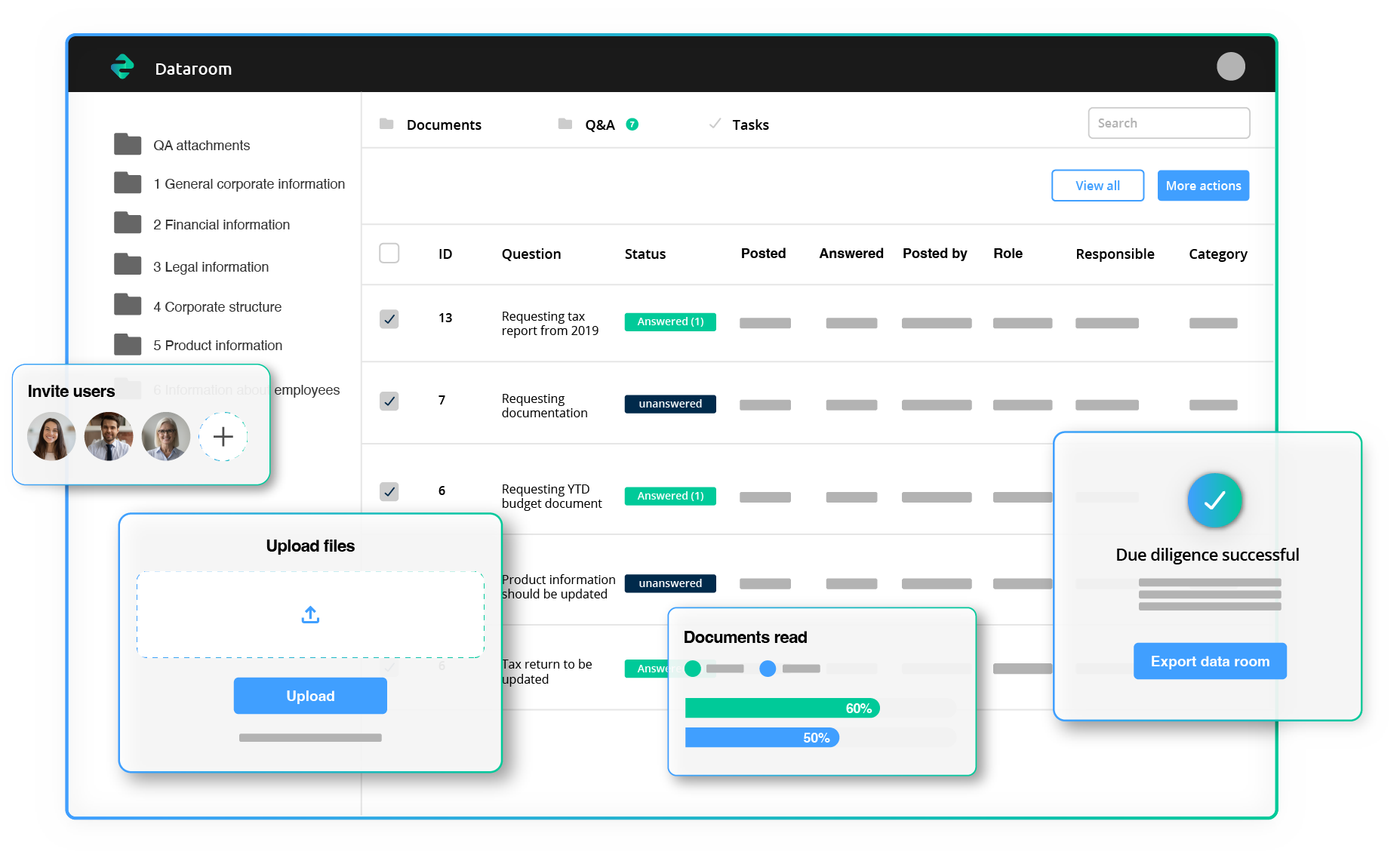The image size is (1400, 858).
Task: Click the blue 50% progress bar
Action: pos(762,737)
